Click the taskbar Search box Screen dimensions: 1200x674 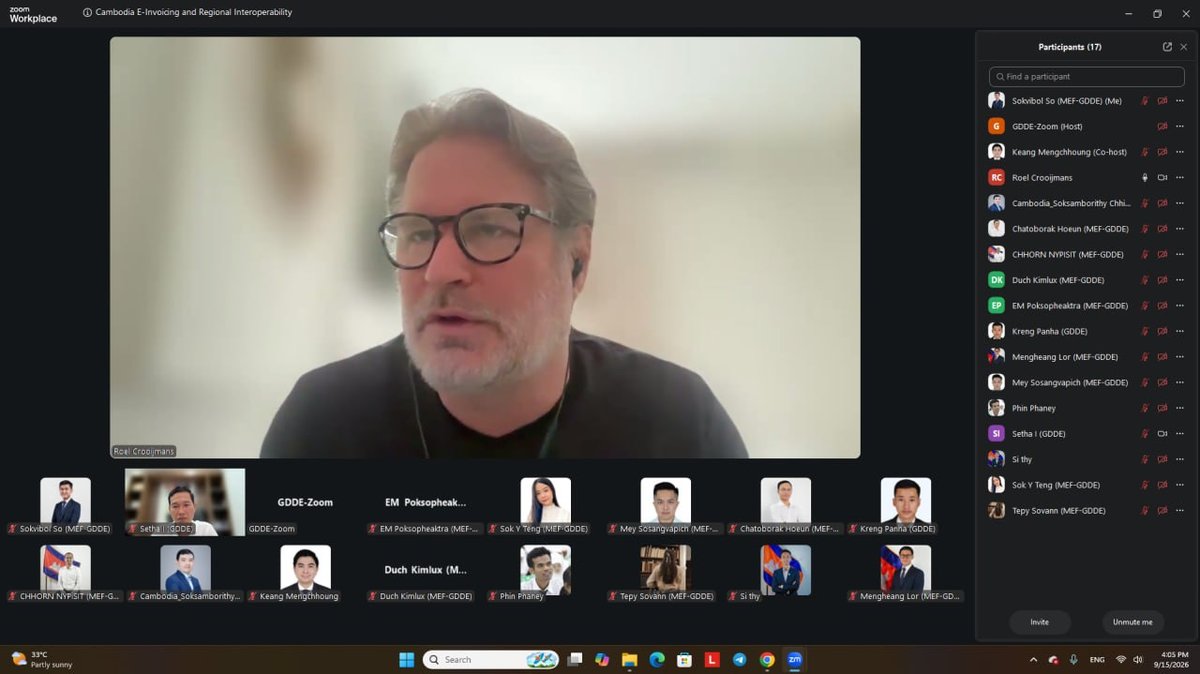(x=491, y=660)
